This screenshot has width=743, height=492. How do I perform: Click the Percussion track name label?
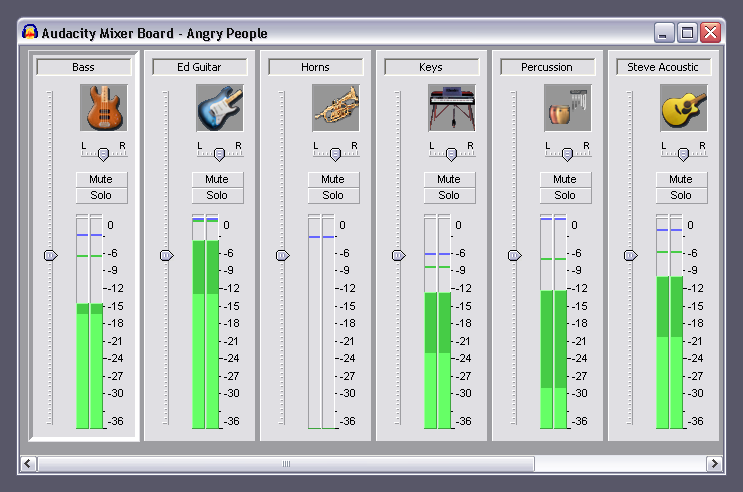point(547,67)
